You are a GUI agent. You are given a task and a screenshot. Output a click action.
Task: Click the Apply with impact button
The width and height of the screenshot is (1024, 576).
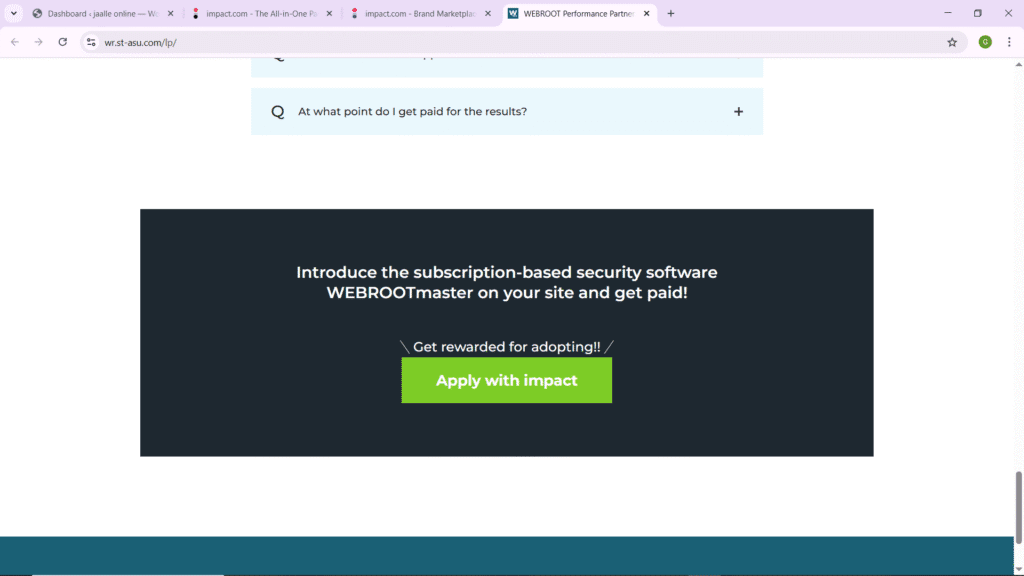[506, 380]
